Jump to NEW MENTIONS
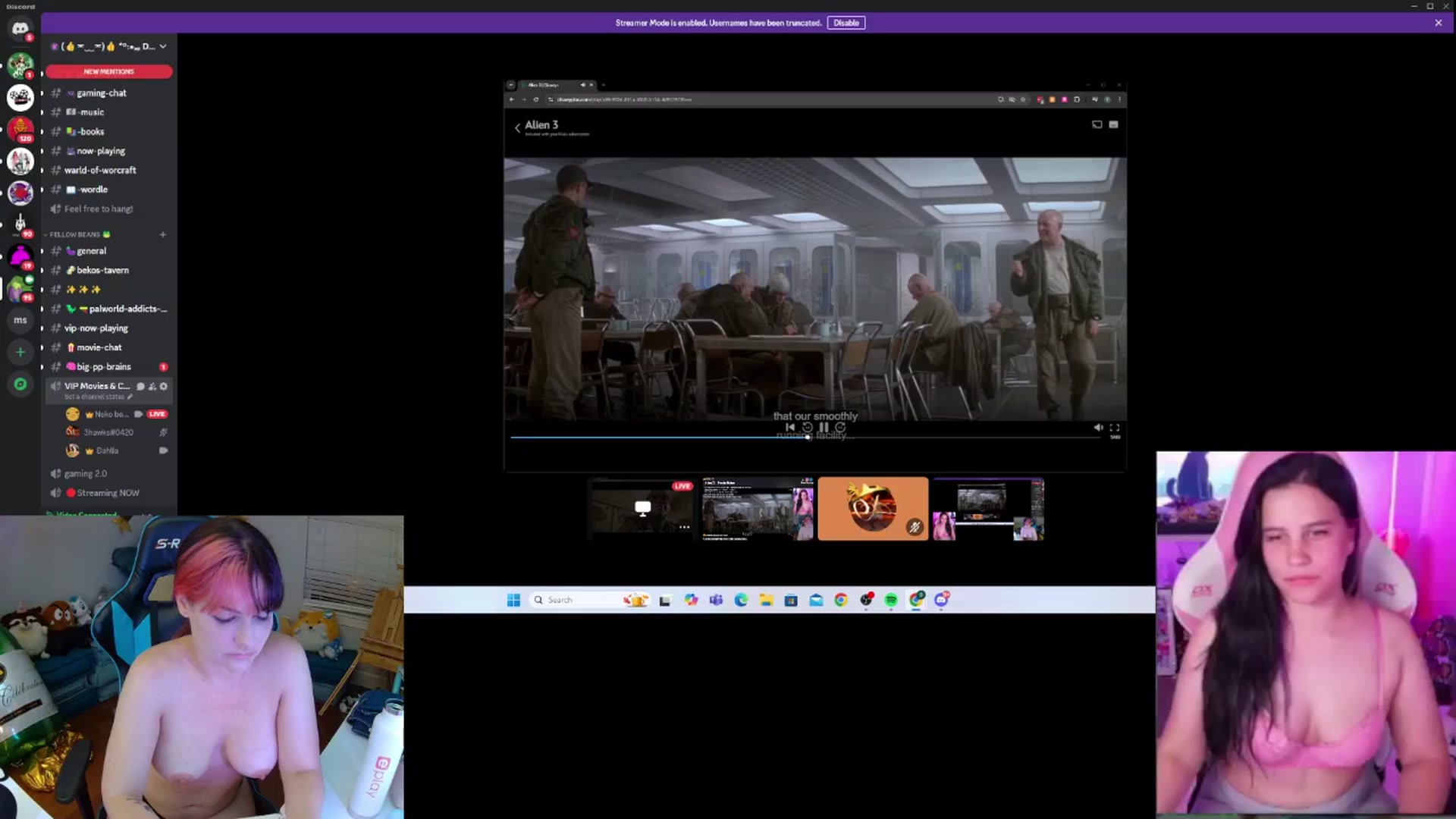 109,71
